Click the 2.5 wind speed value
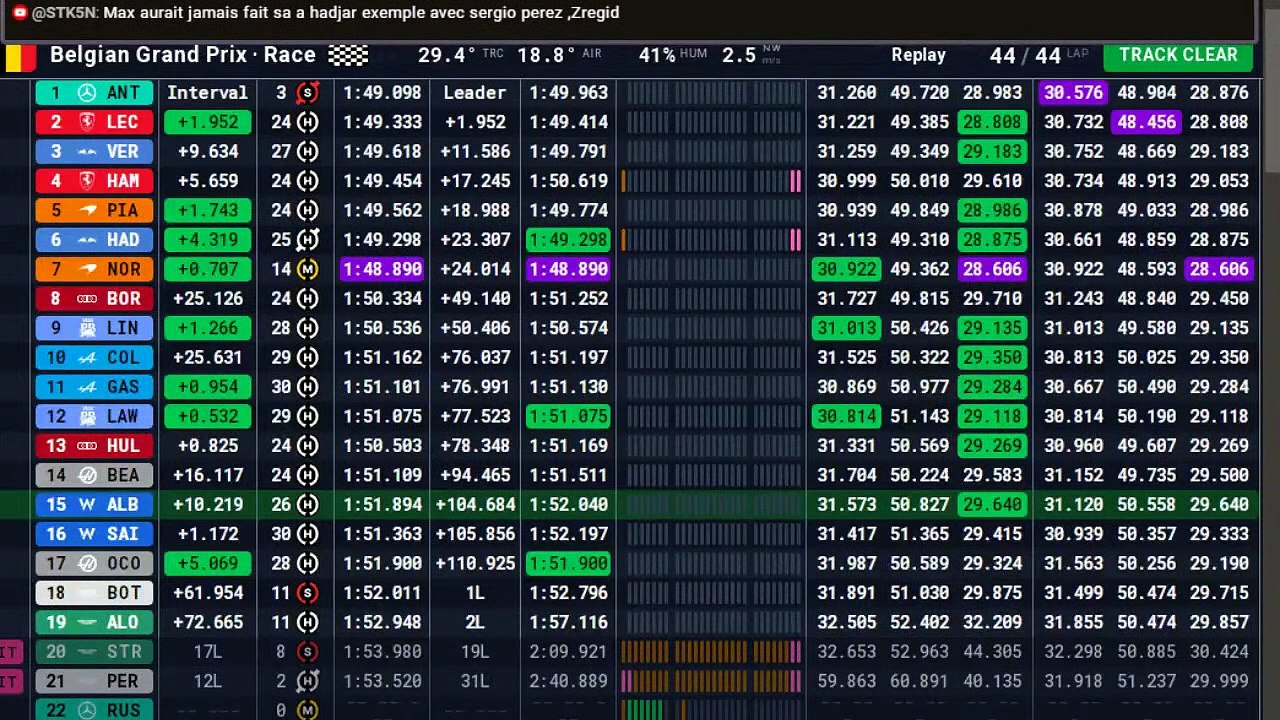The height and width of the screenshot is (720, 1280). point(739,55)
